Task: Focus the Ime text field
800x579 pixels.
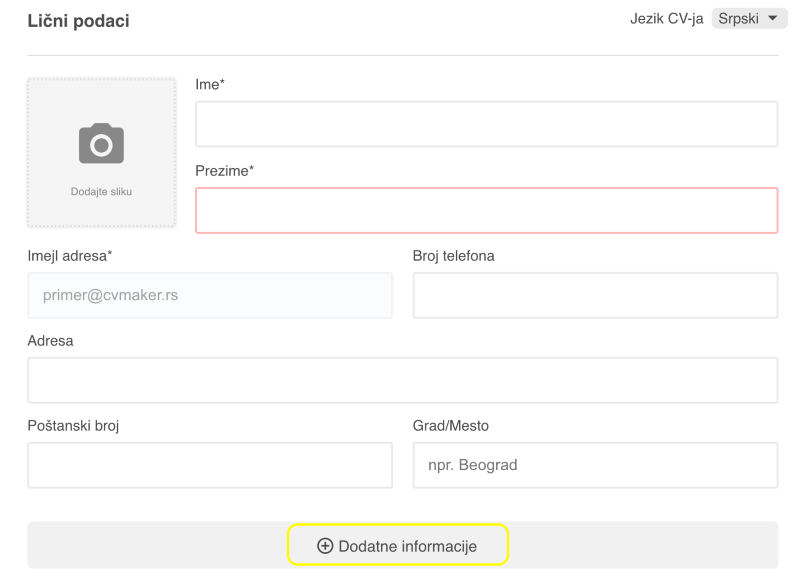Action: 486,124
